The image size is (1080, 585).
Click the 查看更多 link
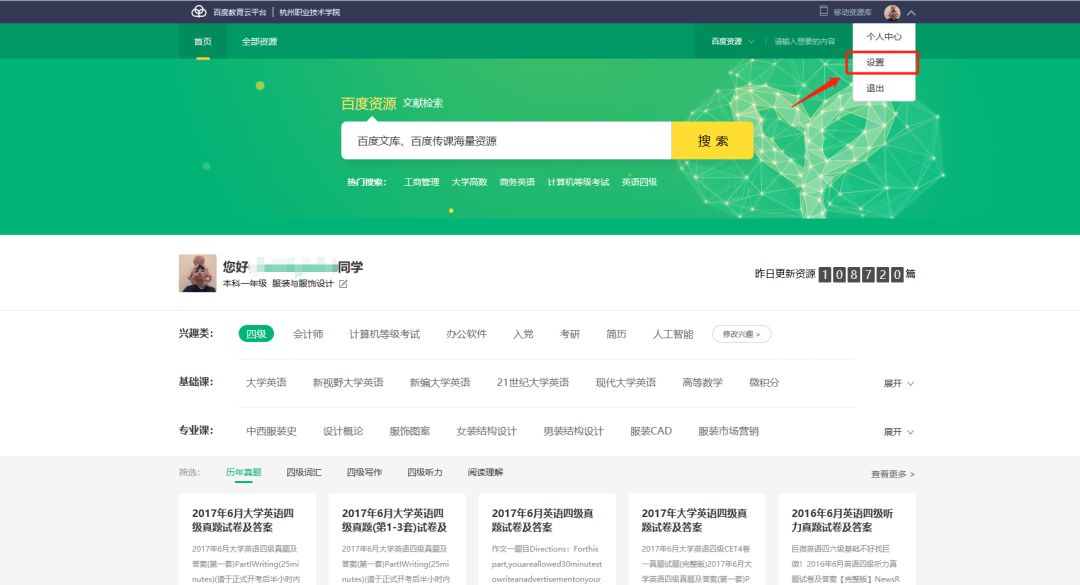[x=892, y=474]
